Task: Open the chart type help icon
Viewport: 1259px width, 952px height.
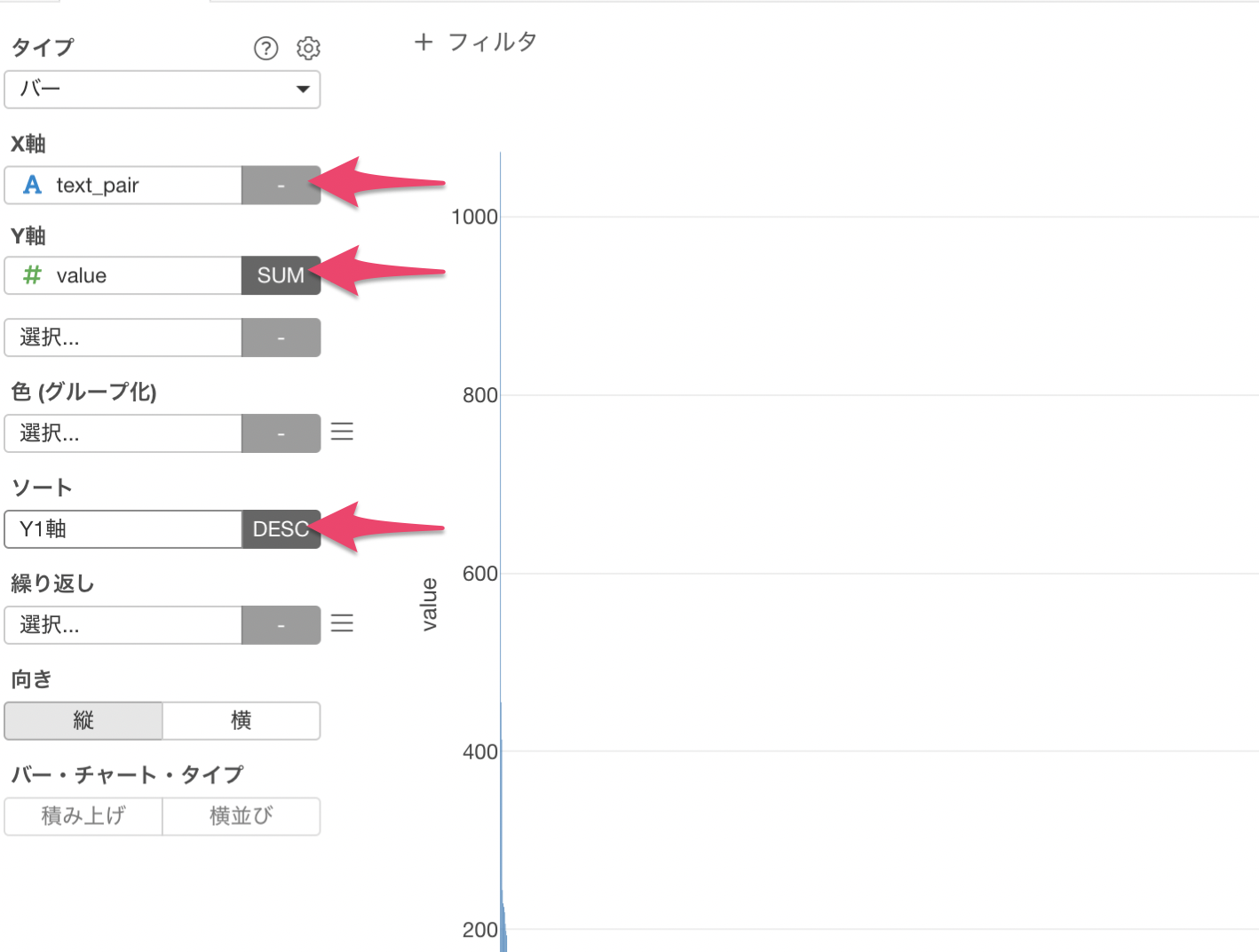Action: coord(265,48)
